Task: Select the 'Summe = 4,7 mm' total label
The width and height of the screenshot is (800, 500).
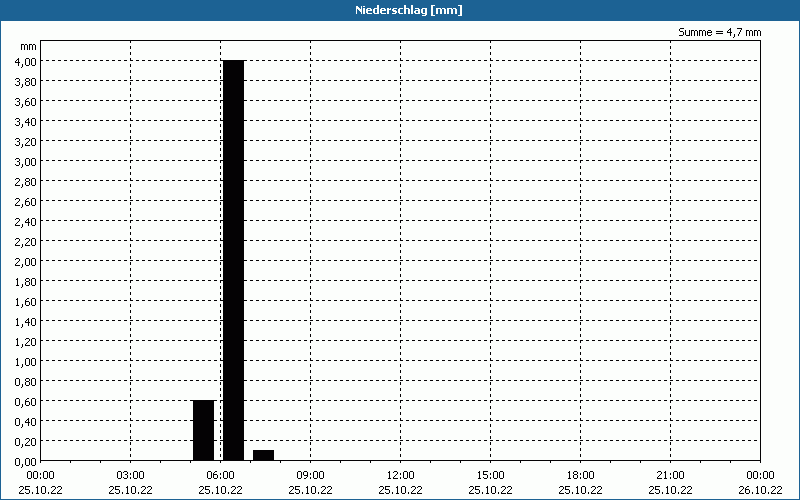Action: (719, 32)
